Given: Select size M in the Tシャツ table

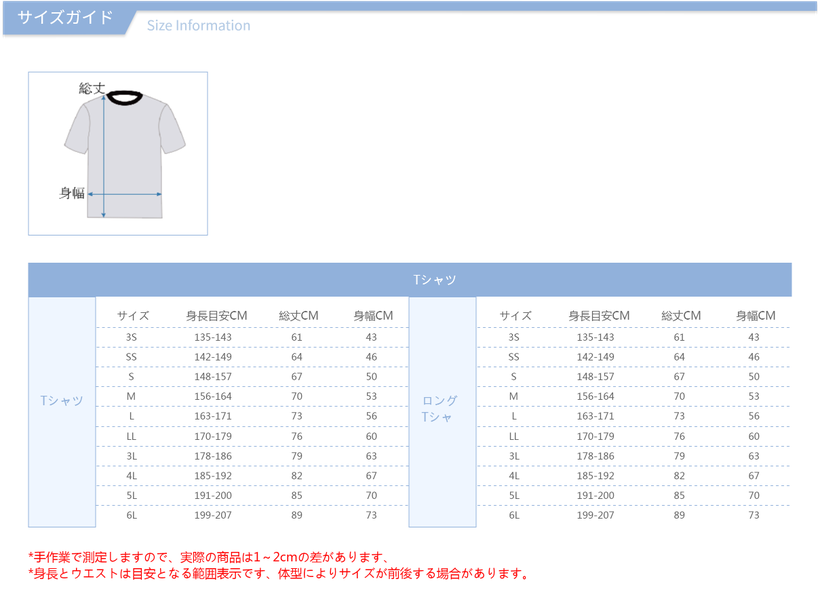Looking at the screenshot, I should coord(131,396).
